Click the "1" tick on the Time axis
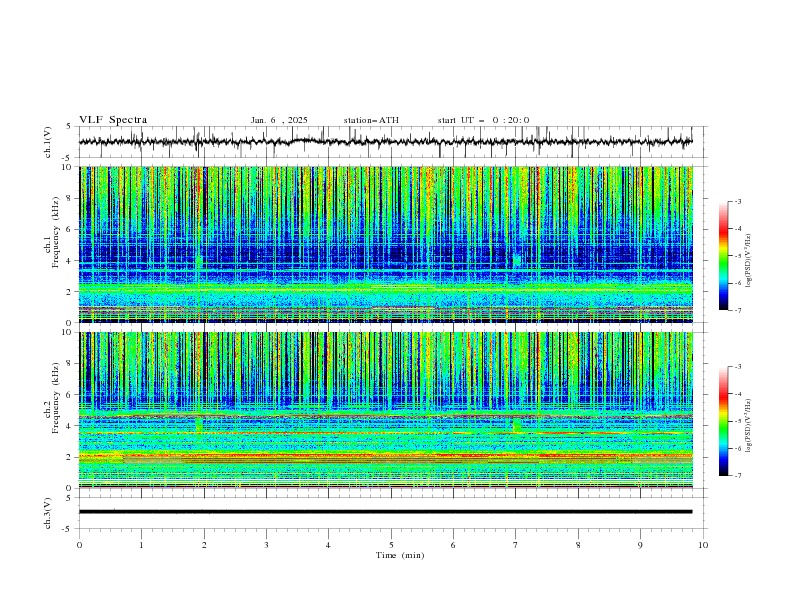Screen dimensions: 792x612 [x=141, y=545]
